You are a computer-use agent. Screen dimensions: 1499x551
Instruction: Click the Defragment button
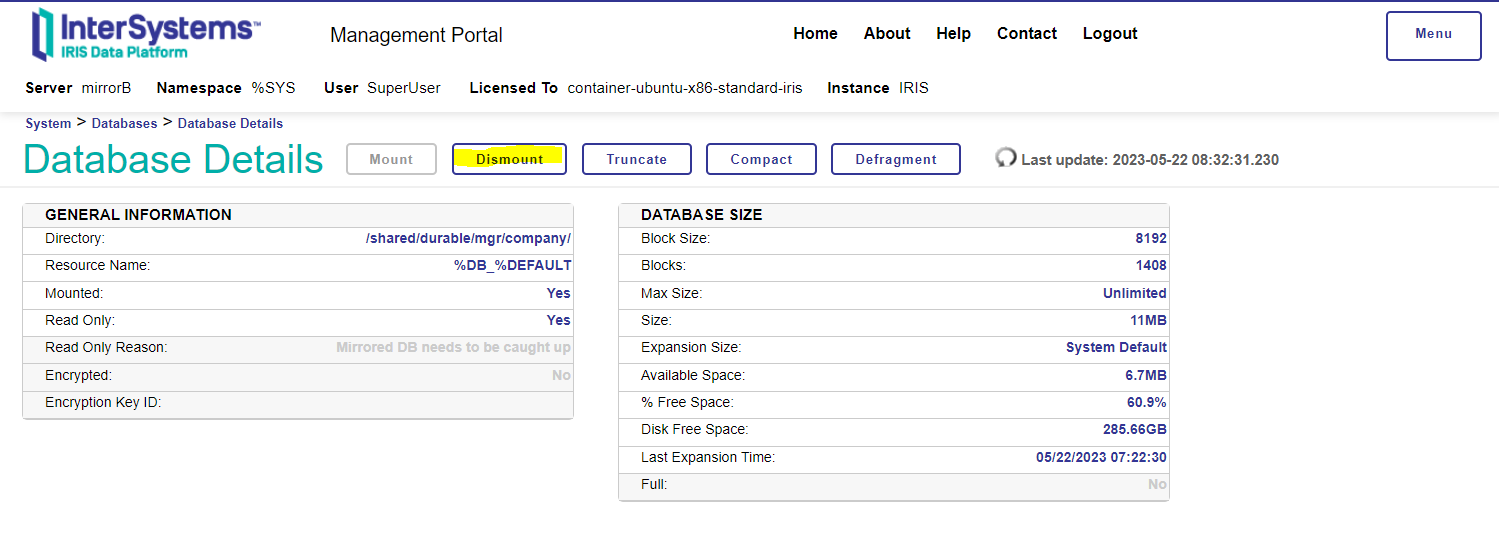pyautogui.click(x=895, y=159)
